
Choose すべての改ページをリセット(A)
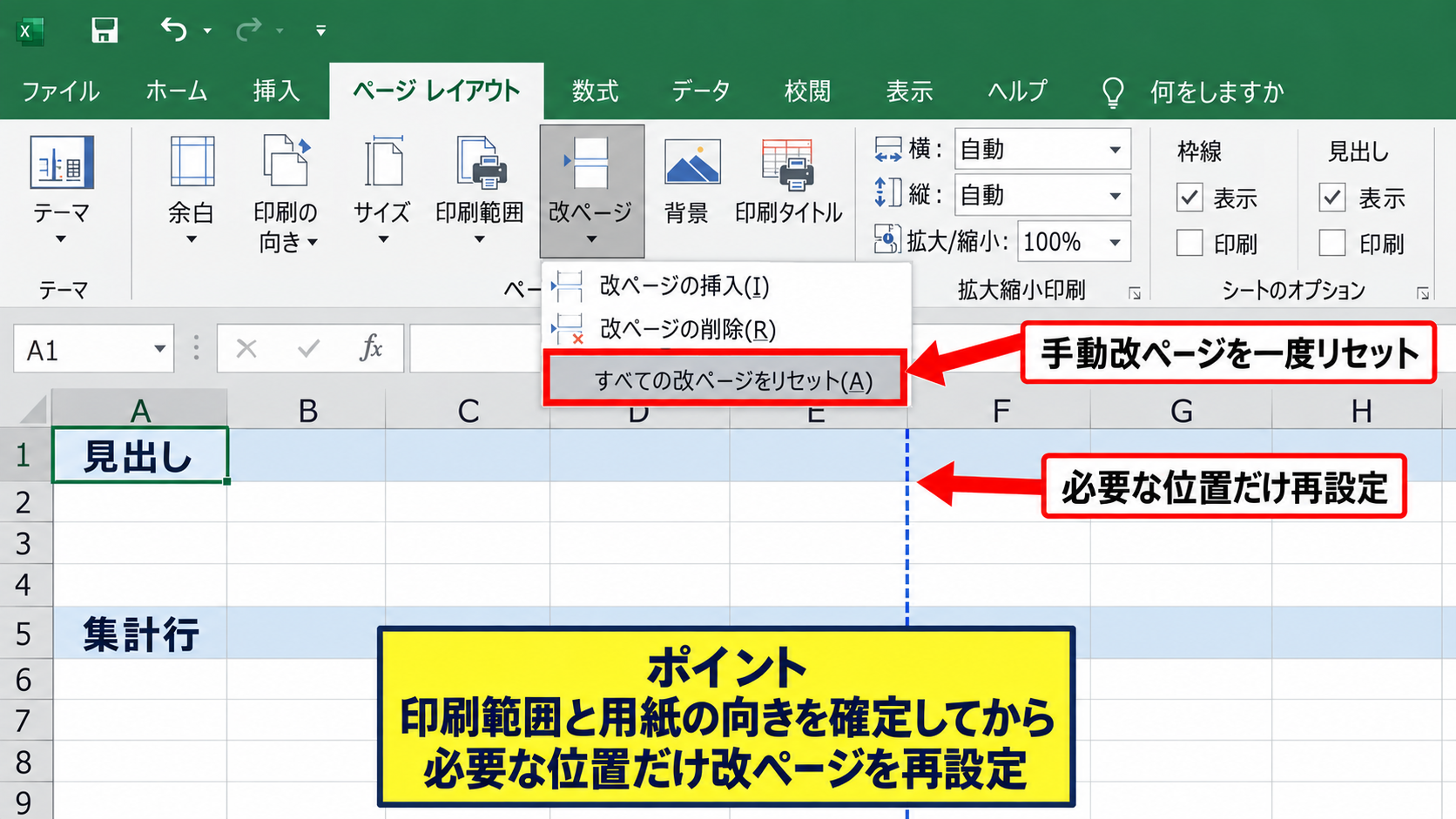click(725, 379)
